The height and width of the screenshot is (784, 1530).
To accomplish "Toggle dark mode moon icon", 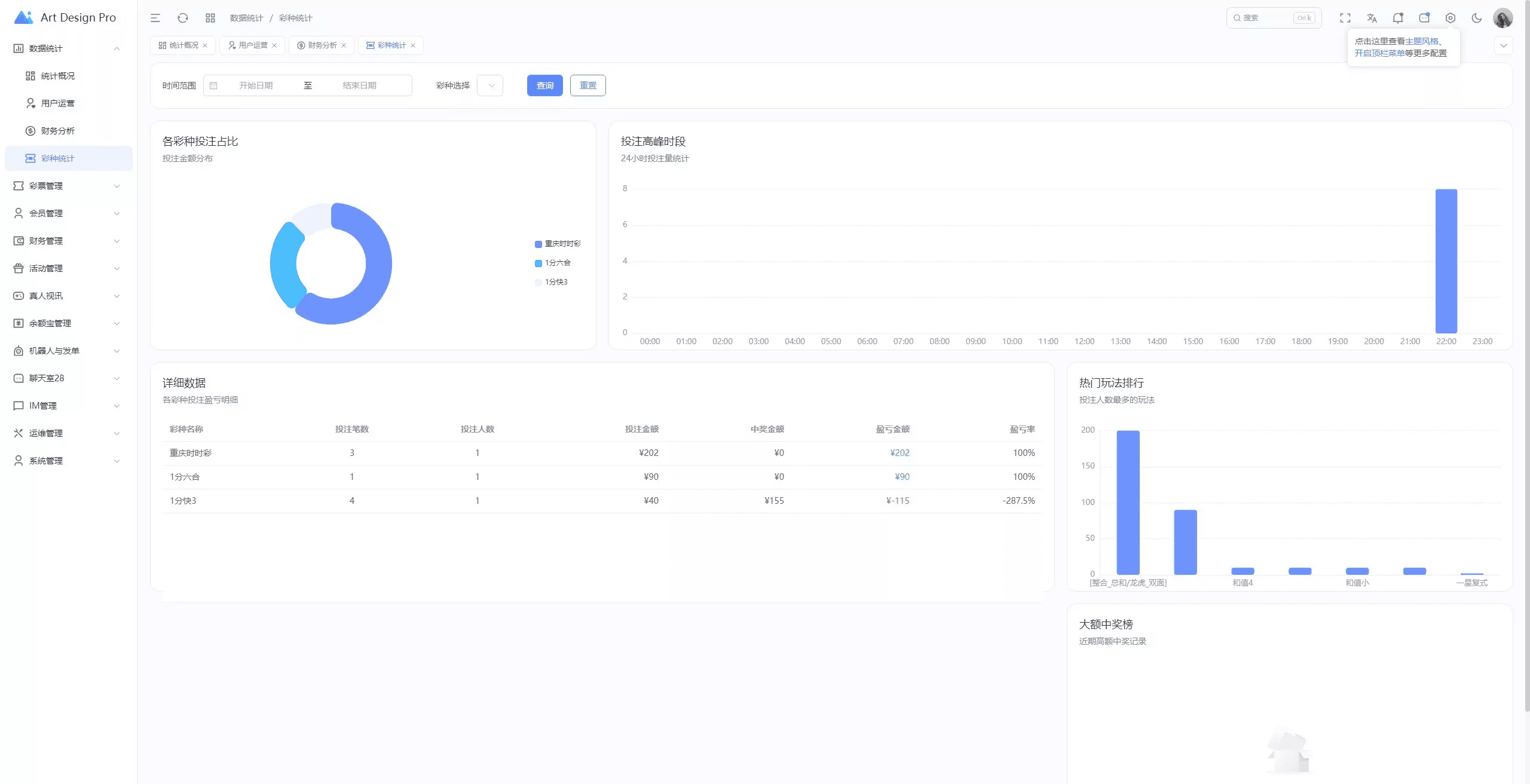I will click(1477, 18).
